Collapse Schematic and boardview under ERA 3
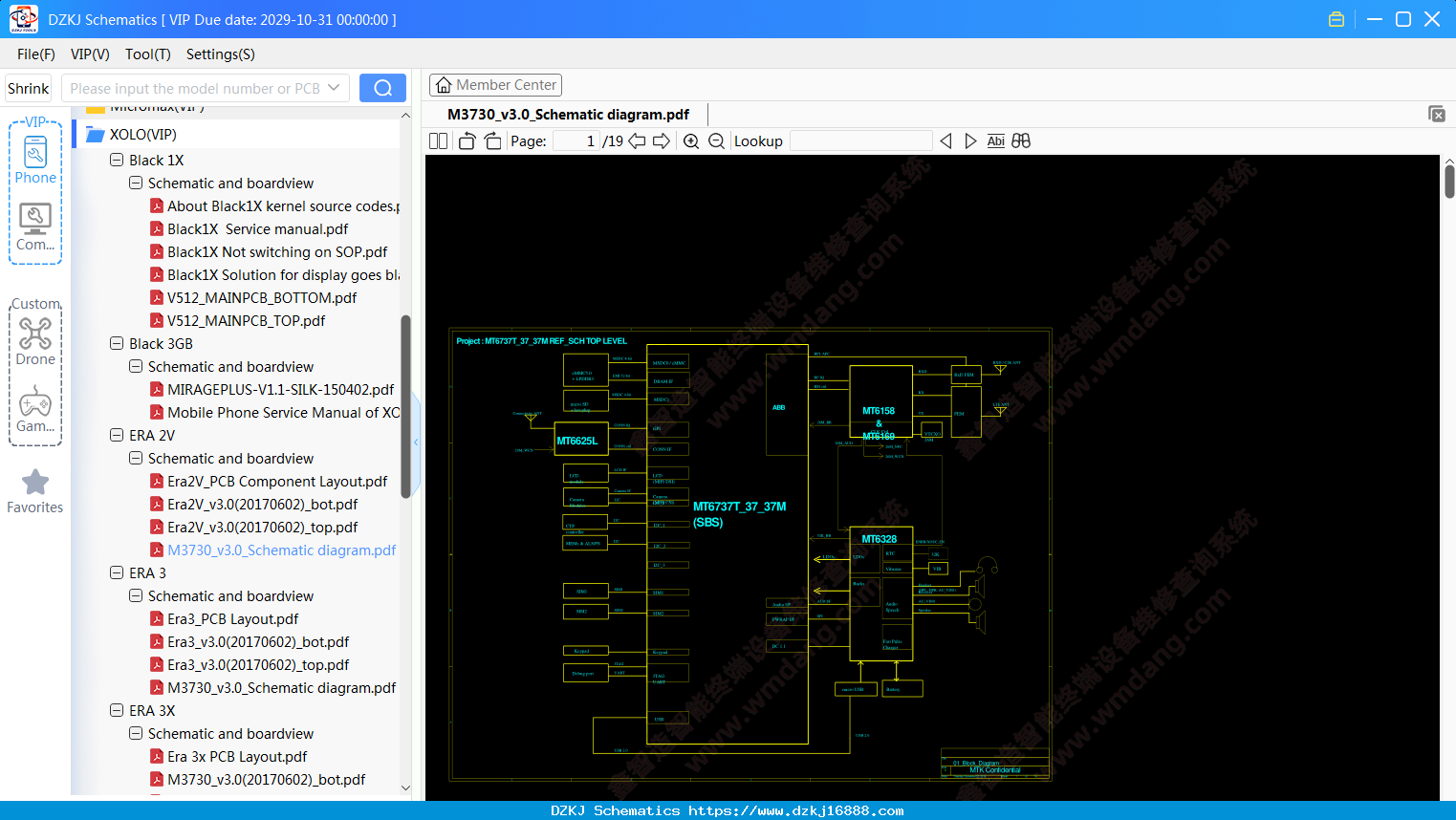The width and height of the screenshot is (1456, 820). 136,596
